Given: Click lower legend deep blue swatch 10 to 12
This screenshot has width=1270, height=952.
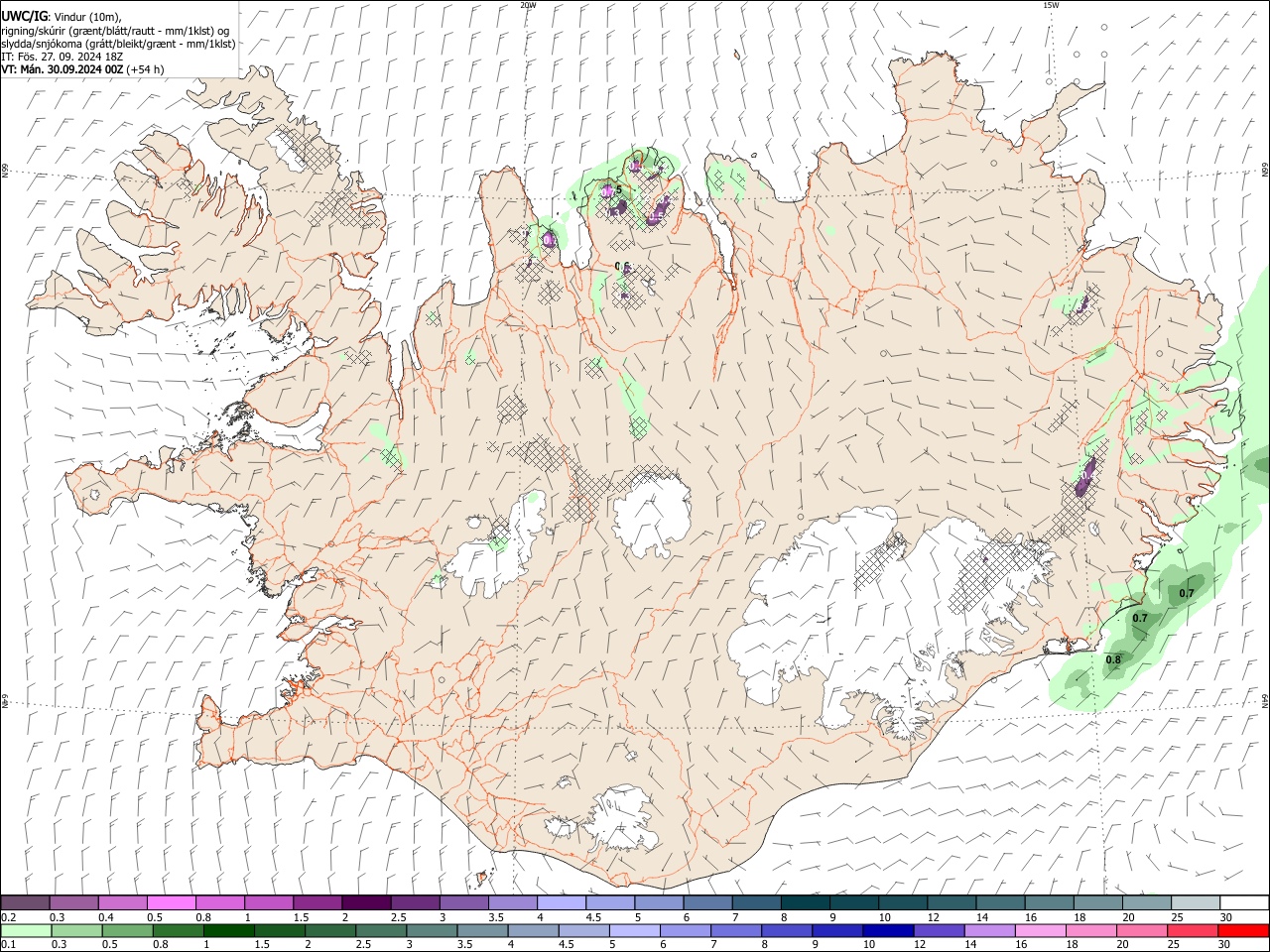Looking at the screenshot, I should pos(888,930).
